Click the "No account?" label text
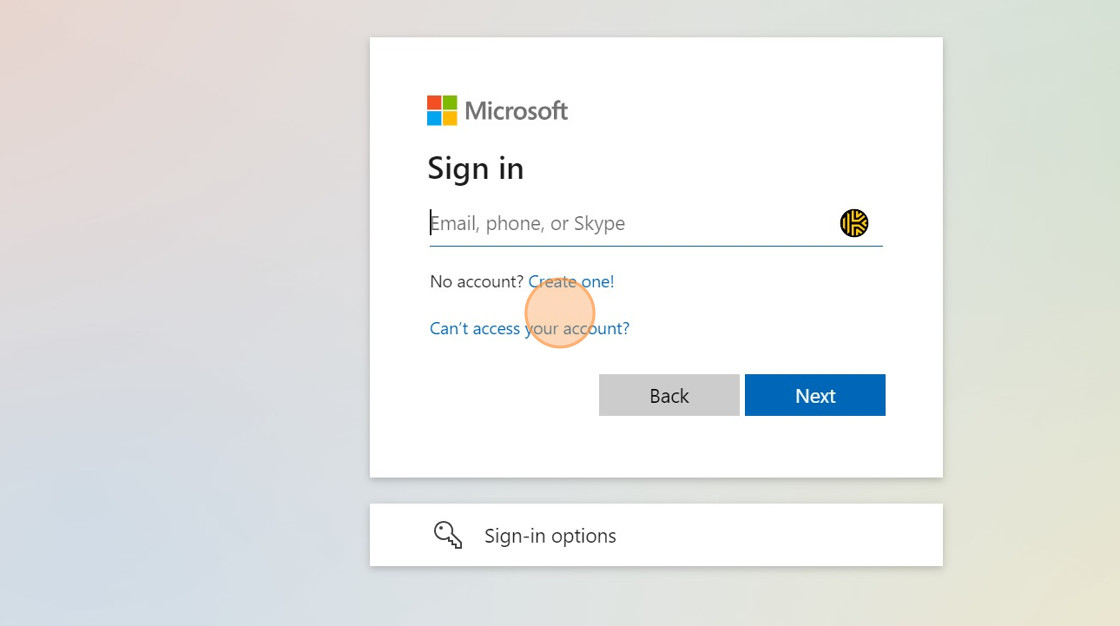The width and height of the screenshot is (1120, 626). click(x=476, y=282)
